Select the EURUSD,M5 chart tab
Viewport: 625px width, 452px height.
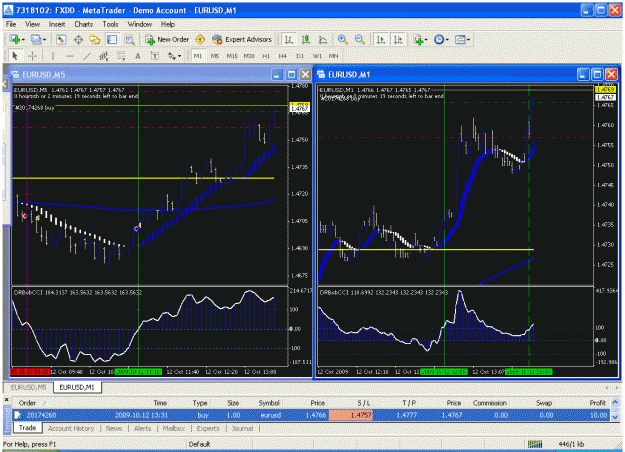tap(28, 387)
